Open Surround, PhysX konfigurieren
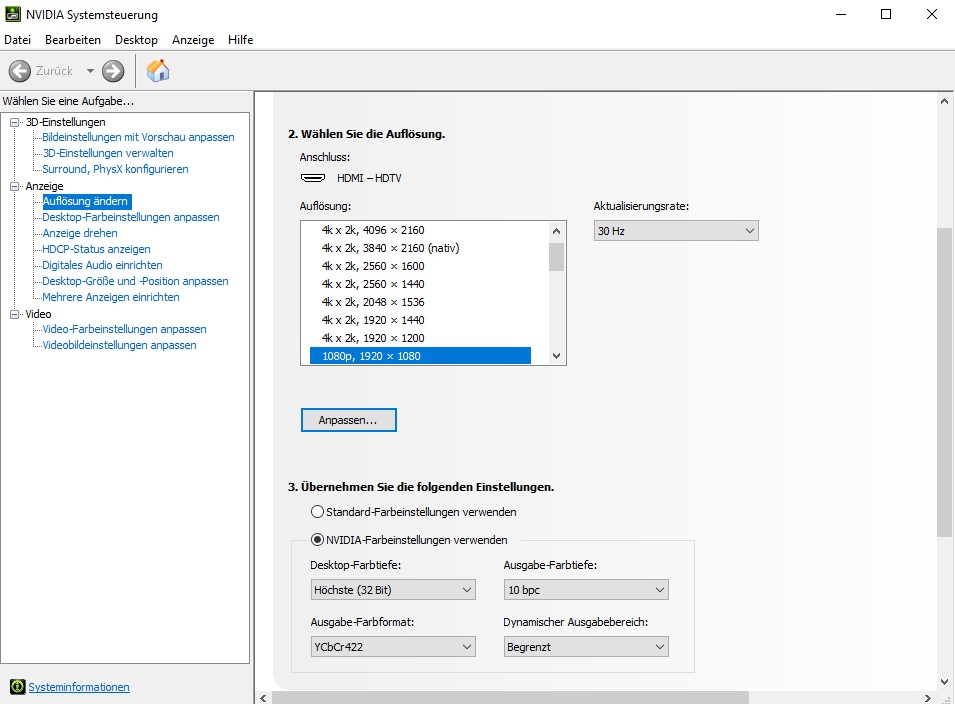Viewport: 955px width, 704px height. 115,169
